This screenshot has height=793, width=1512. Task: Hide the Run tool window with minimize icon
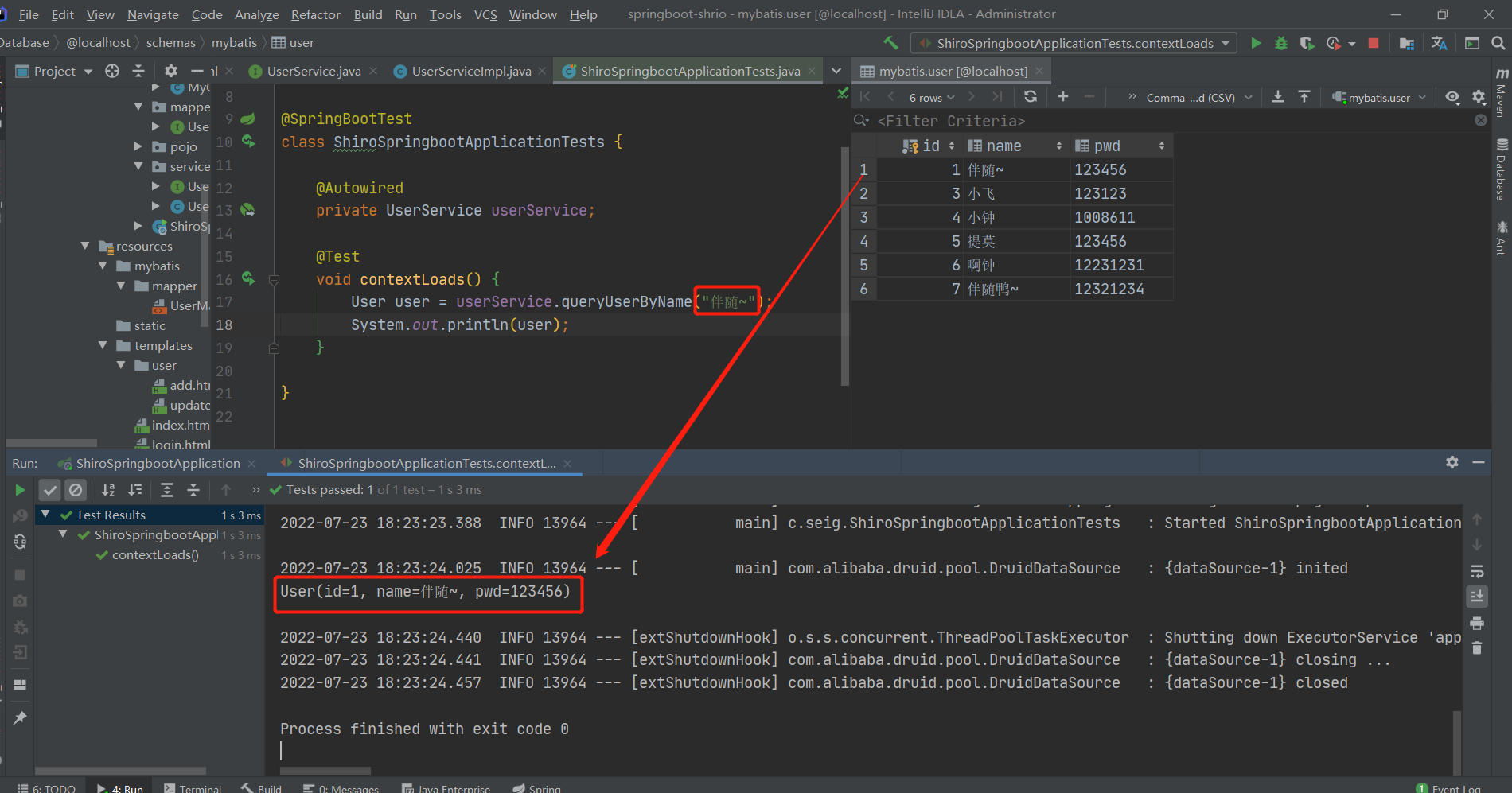click(x=1479, y=462)
